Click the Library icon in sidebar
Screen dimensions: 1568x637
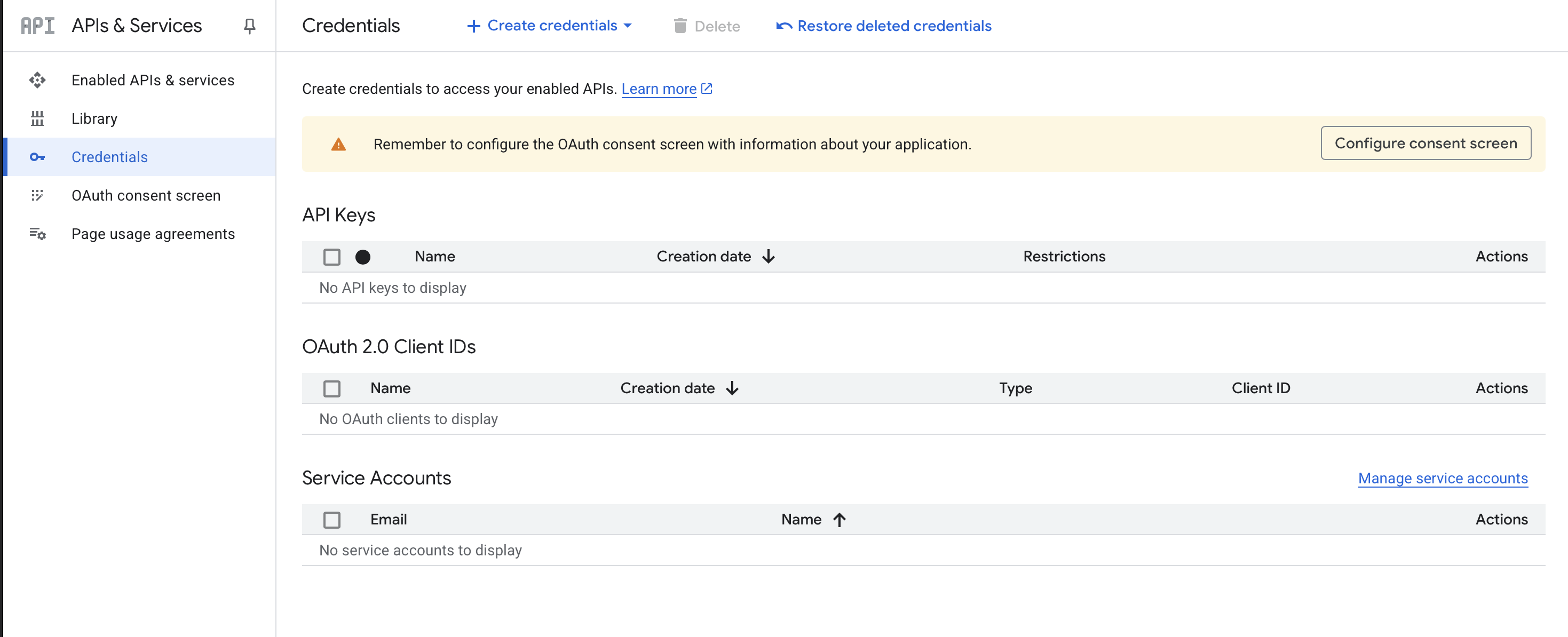click(38, 118)
